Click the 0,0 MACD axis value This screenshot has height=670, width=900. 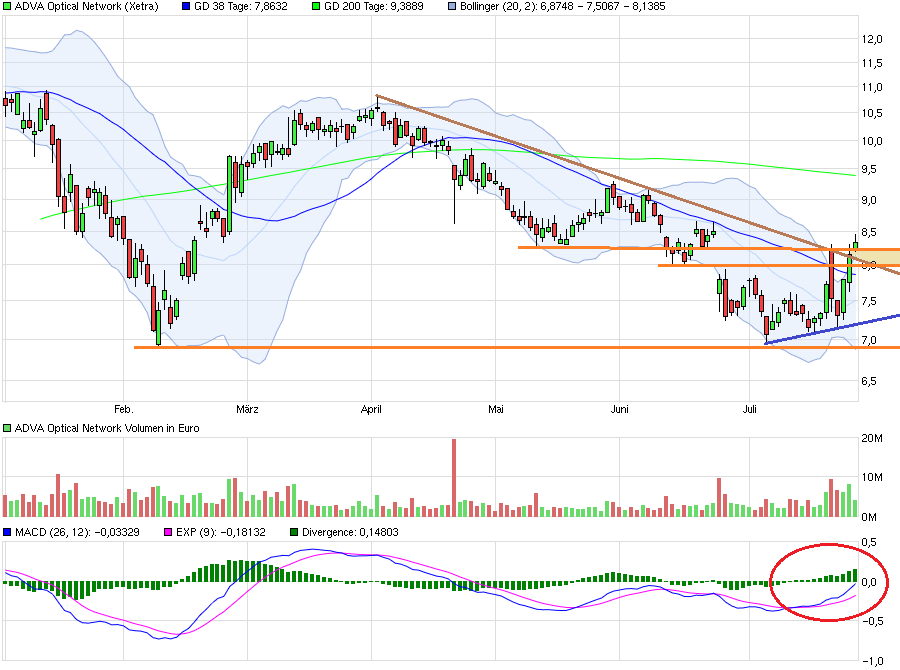point(869,582)
